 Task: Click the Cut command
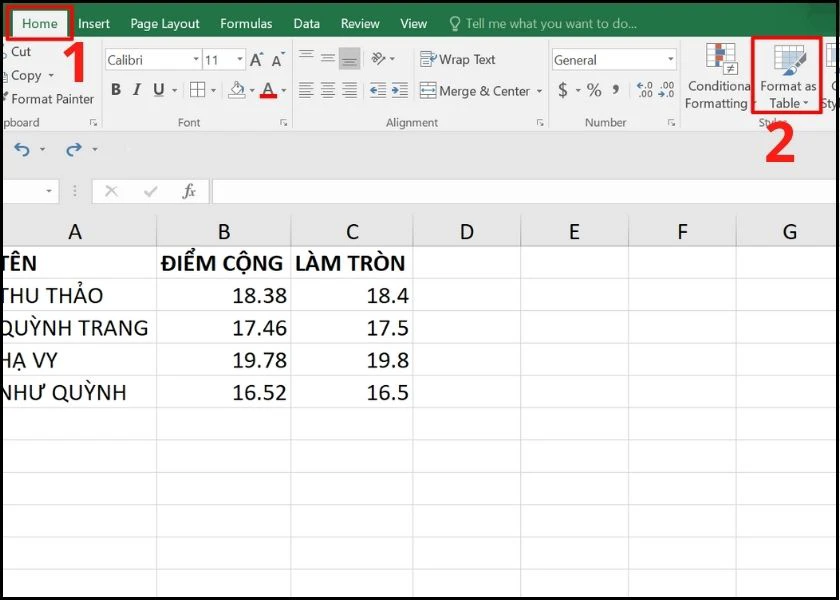(x=21, y=51)
